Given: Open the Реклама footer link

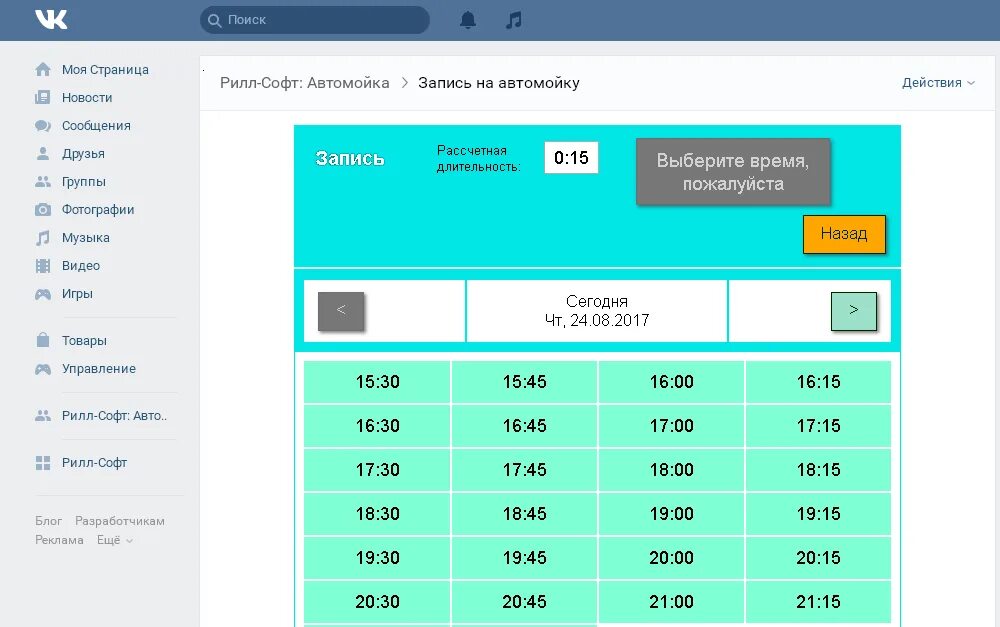Looking at the screenshot, I should coord(59,540).
